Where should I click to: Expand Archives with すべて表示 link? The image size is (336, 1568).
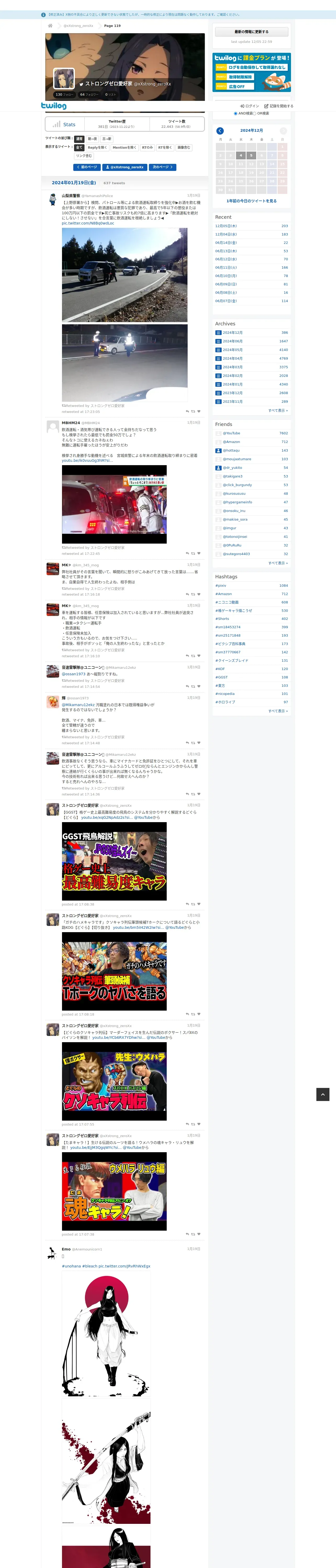point(278,410)
